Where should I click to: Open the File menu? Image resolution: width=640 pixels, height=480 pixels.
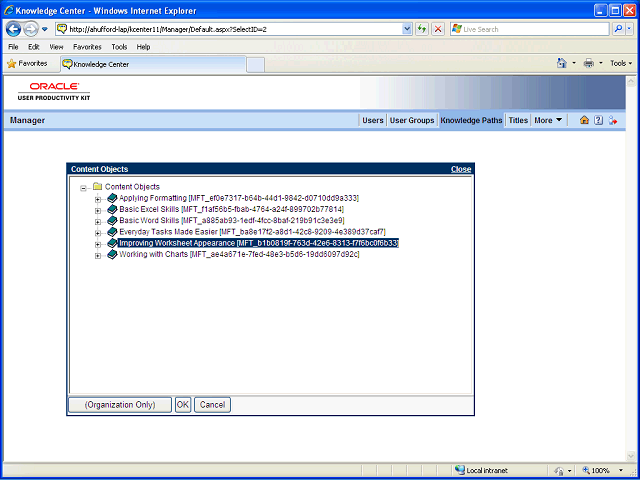pyautogui.click(x=13, y=47)
